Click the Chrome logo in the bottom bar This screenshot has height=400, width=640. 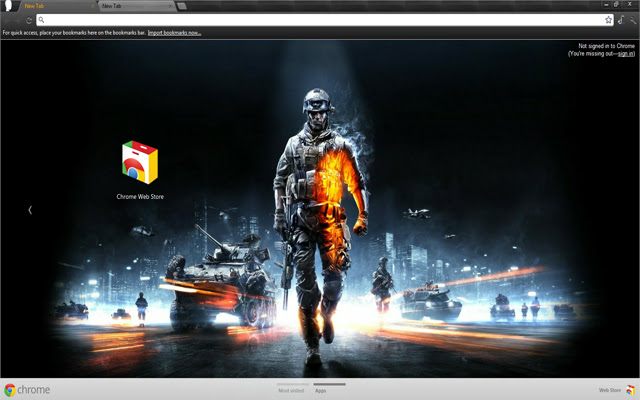10,390
